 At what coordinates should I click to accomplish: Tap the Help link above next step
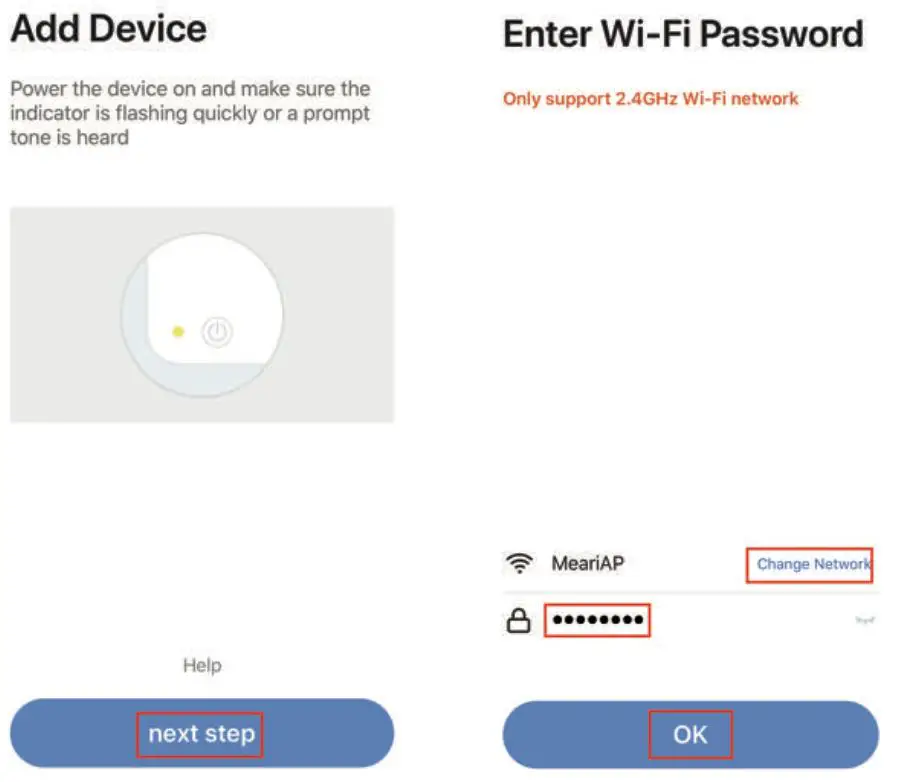click(x=202, y=665)
